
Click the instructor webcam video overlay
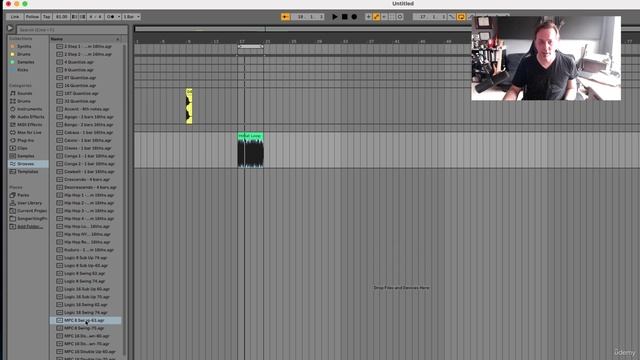click(x=546, y=58)
